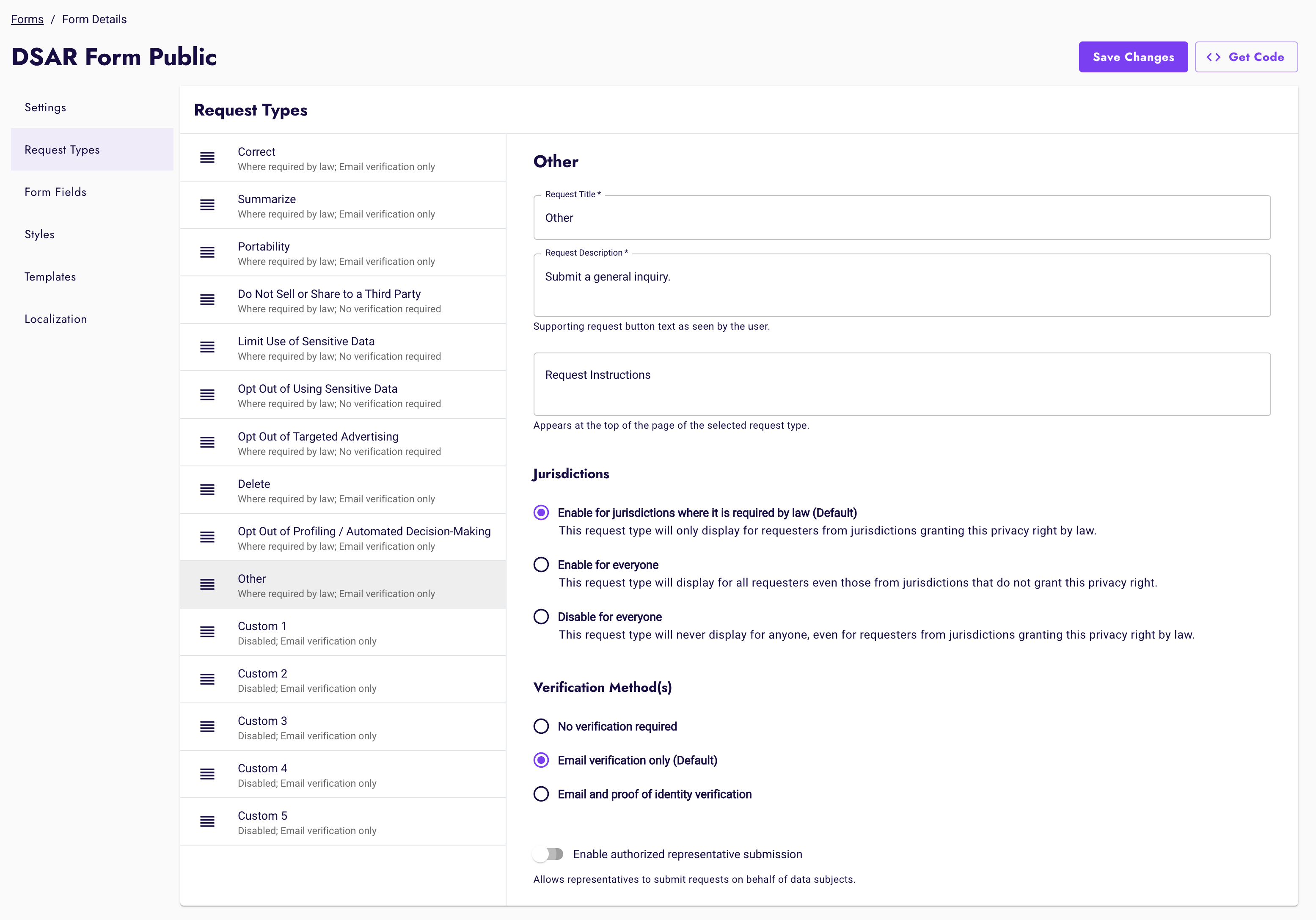1316x920 pixels.
Task: Choose Email and proof of identity verification
Action: (540, 794)
